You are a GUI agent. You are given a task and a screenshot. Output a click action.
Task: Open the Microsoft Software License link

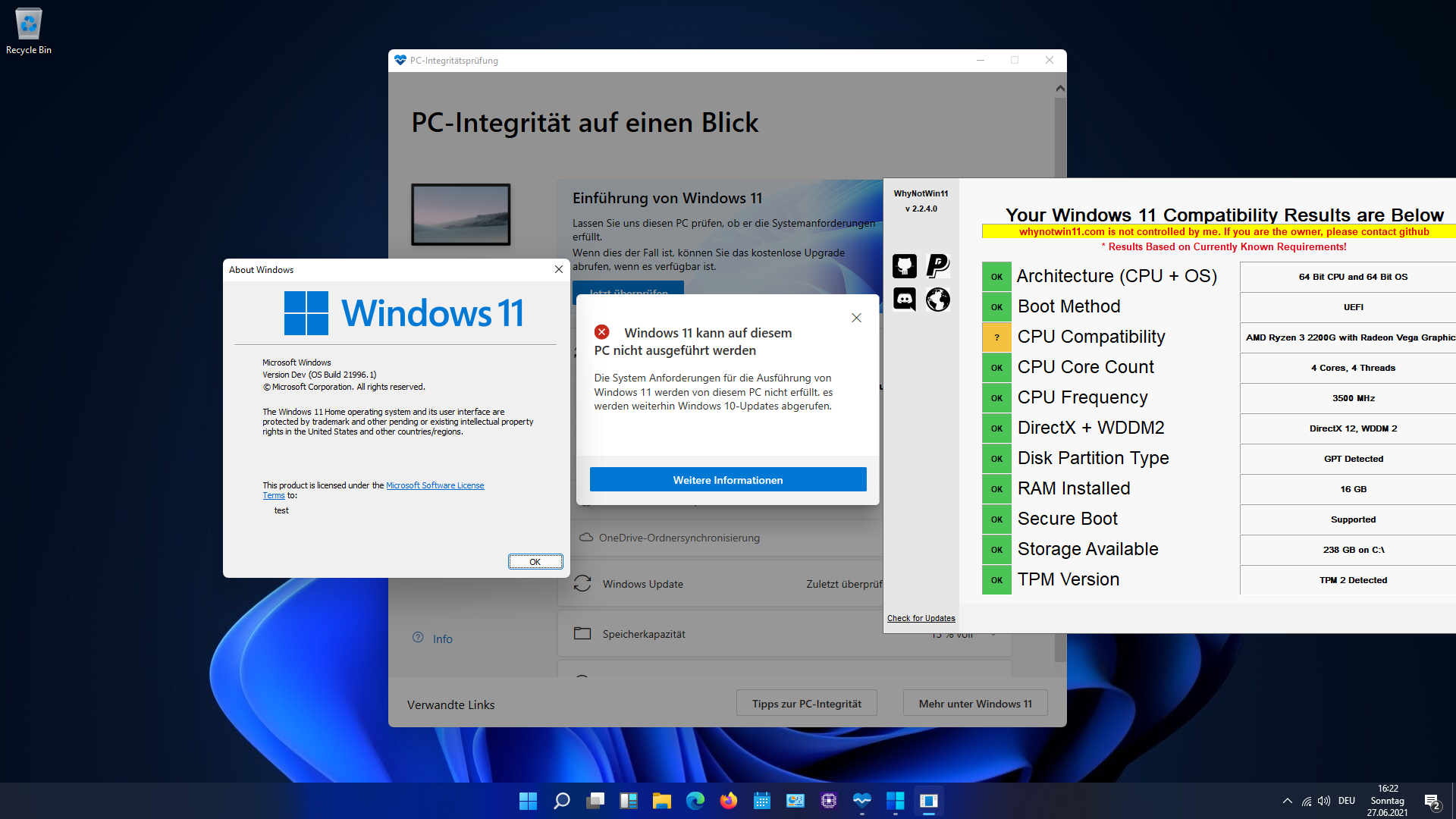tap(435, 485)
